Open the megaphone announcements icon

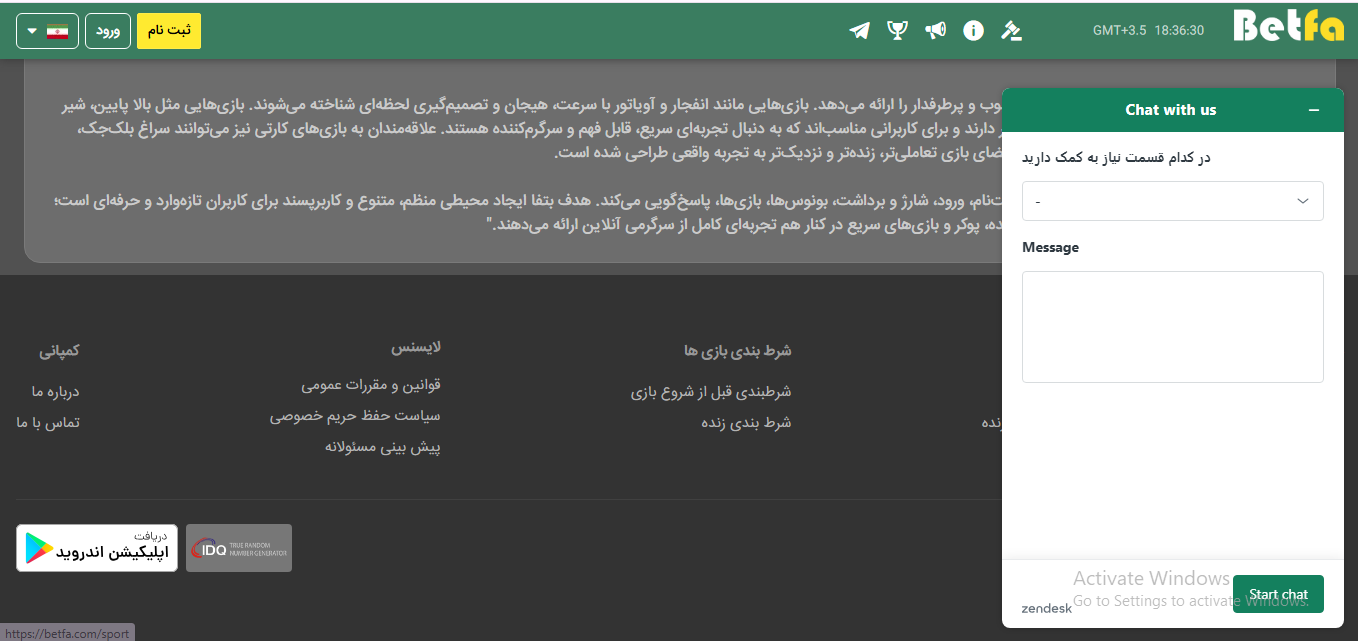935,31
